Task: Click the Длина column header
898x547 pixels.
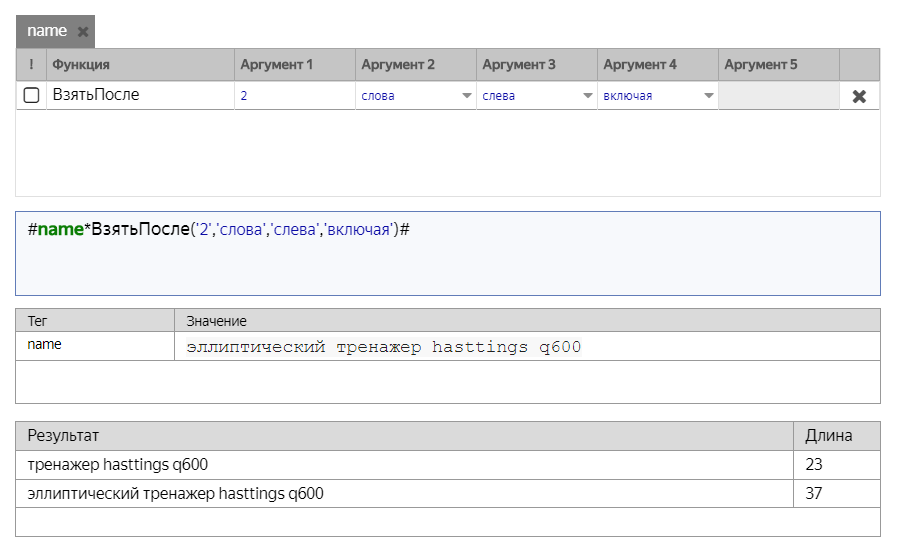Action: coord(829,436)
